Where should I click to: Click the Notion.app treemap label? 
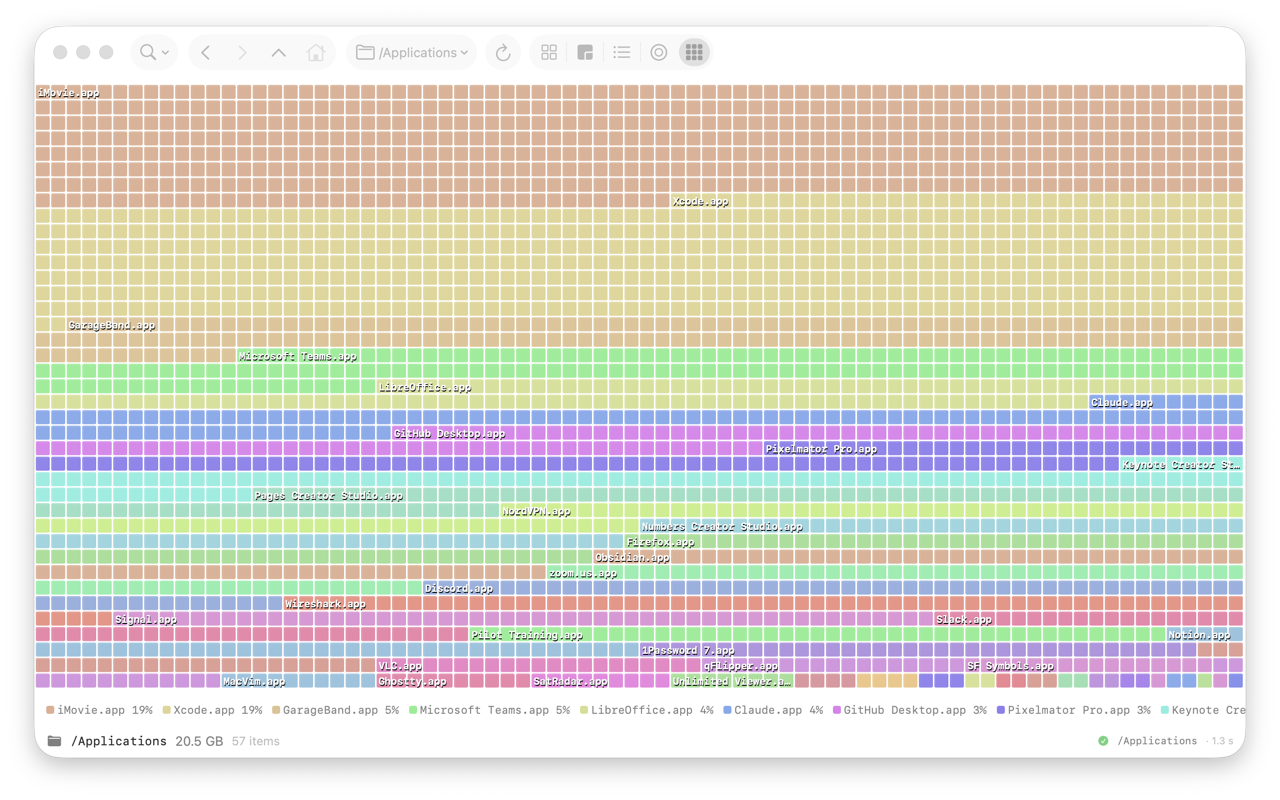click(1199, 635)
